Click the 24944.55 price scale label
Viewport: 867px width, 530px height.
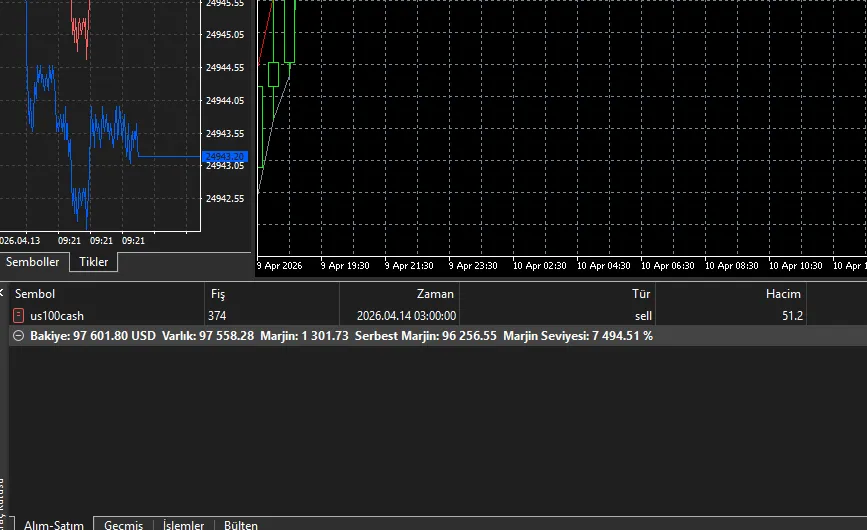pos(224,67)
